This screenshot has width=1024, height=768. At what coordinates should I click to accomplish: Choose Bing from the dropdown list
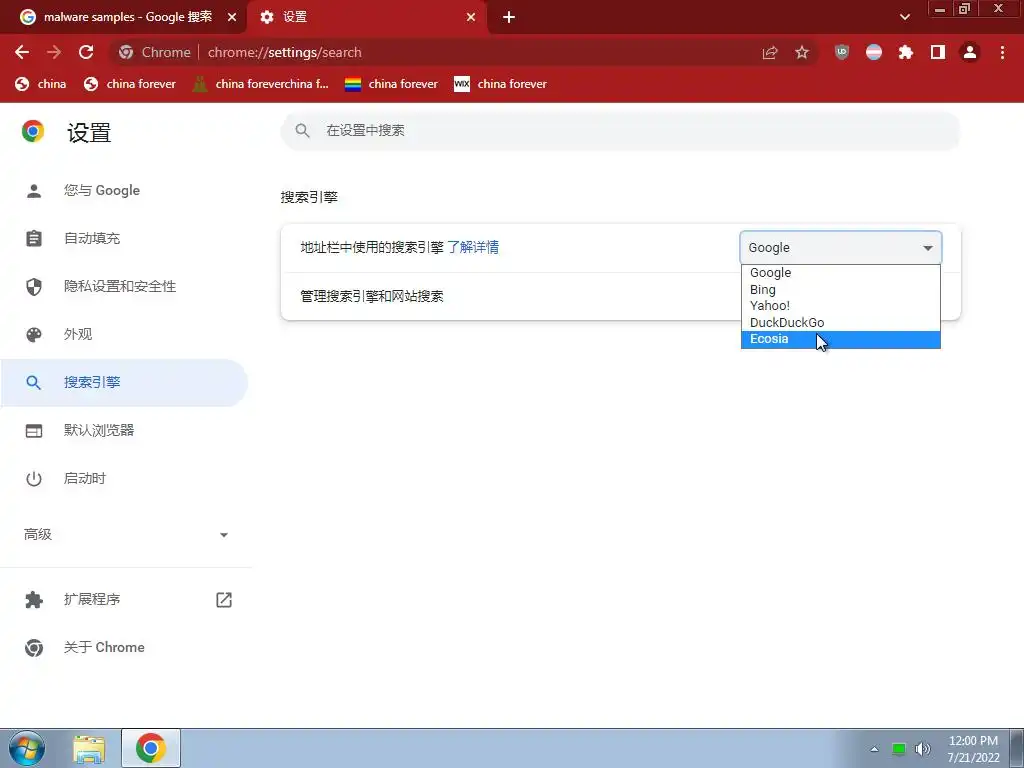click(x=840, y=289)
